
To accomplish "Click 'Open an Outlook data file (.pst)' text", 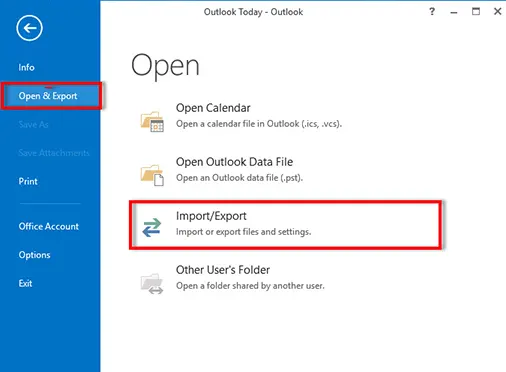I will pos(239,178).
